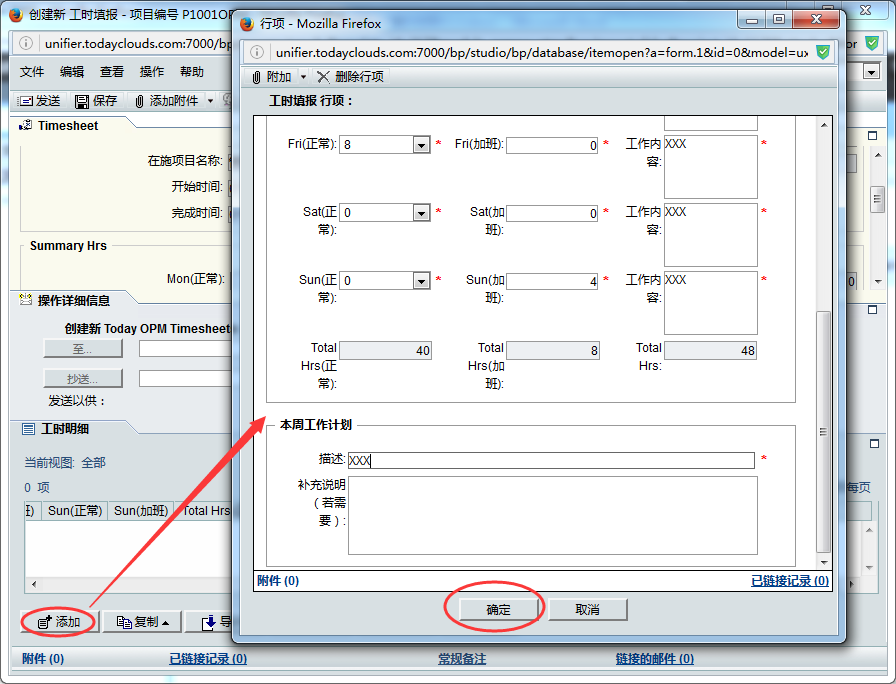896x684 pixels.
Task: Click the 取消 cancel button
Action: coord(587,610)
